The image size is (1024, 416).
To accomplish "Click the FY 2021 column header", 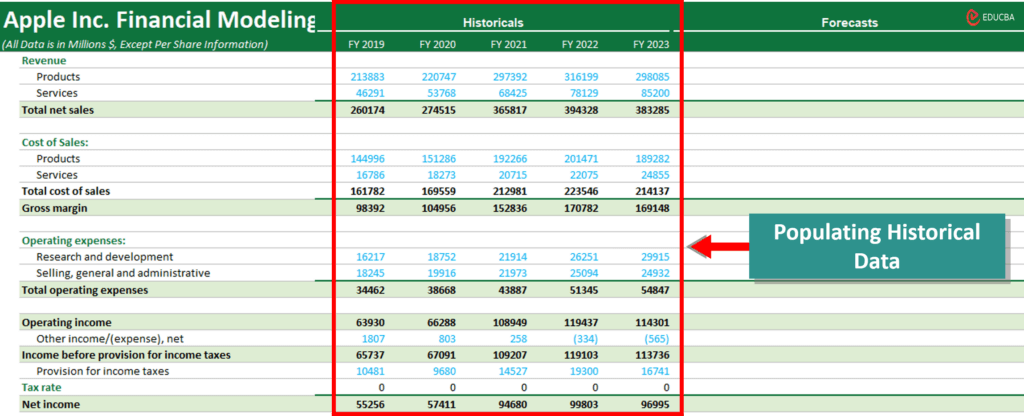I will click(509, 44).
